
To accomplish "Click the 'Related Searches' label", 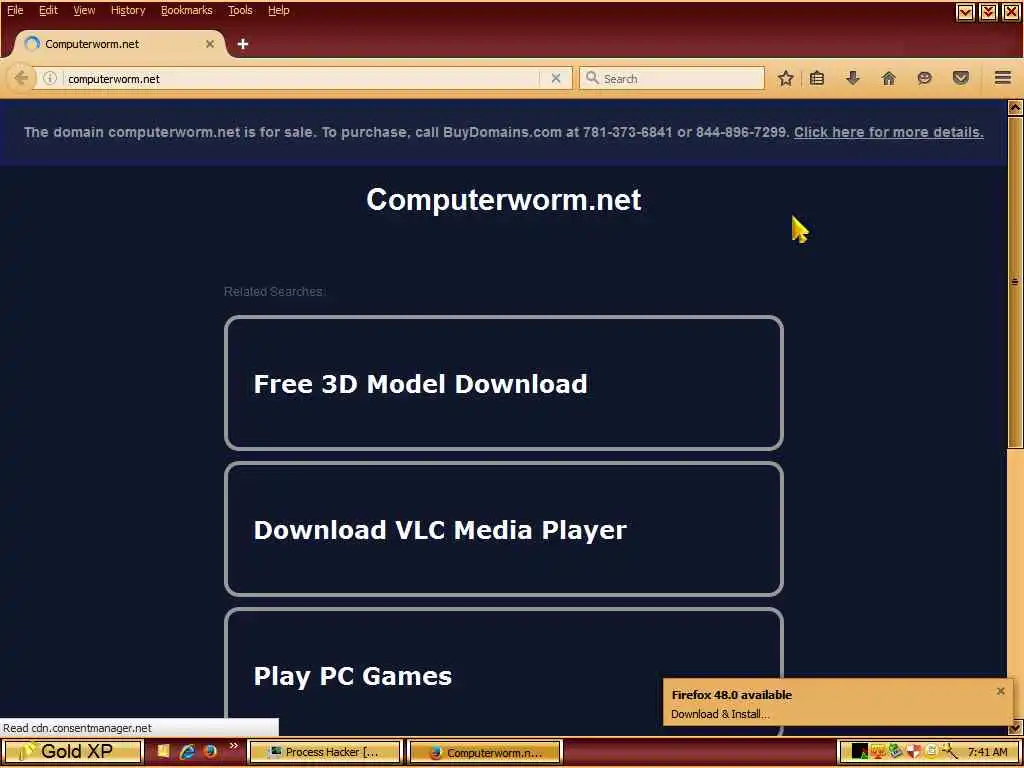I will (274, 291).
